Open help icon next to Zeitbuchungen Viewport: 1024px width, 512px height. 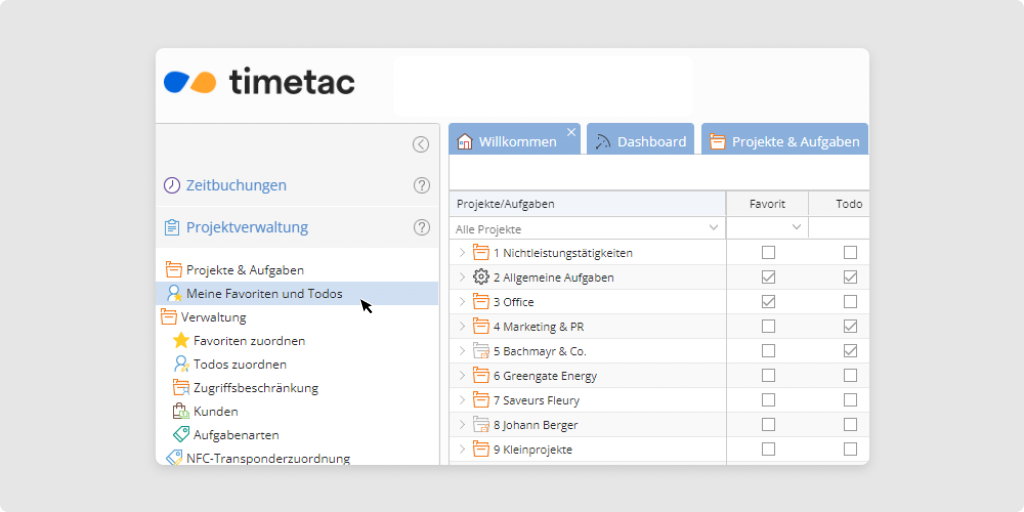click(x=421, y=185)
